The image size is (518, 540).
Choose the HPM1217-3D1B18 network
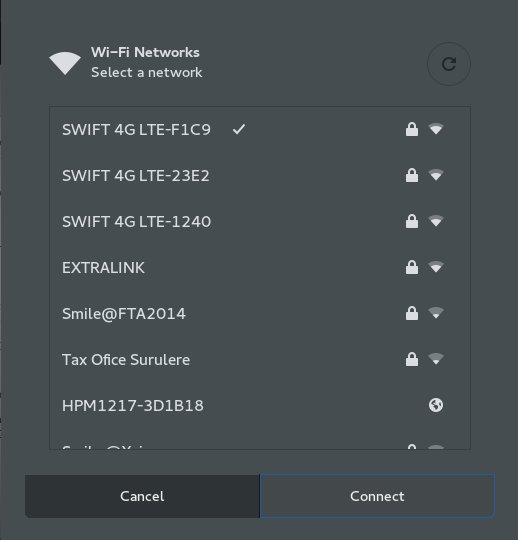point(260,405)
